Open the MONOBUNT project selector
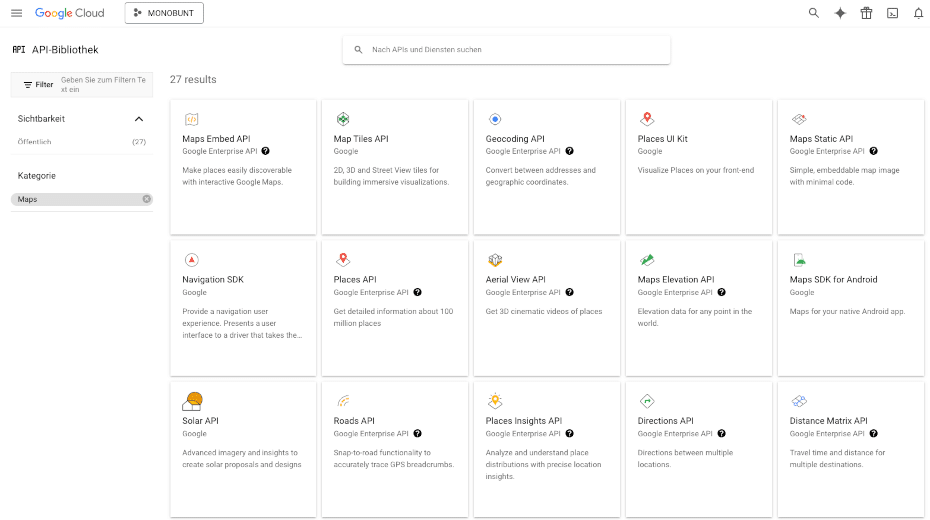 pyautogui.click(x=164, y=13)
